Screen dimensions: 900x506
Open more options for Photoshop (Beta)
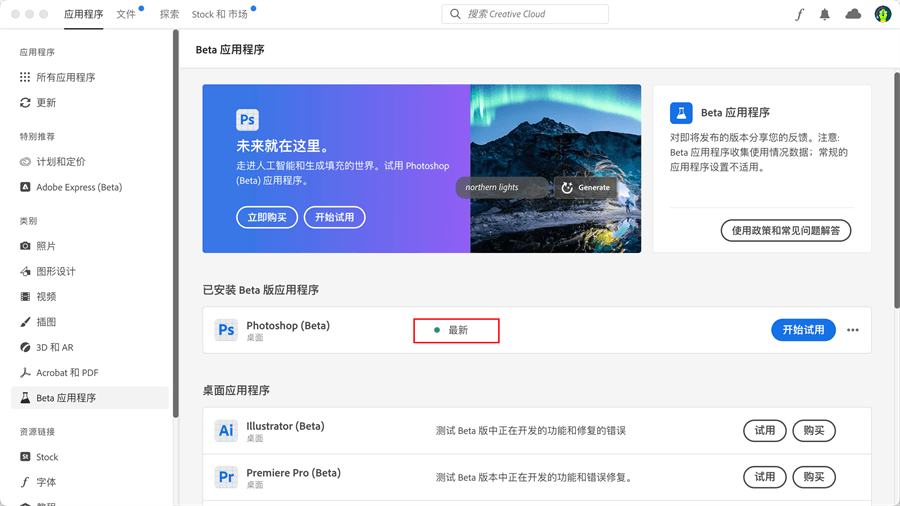[853, 330]
